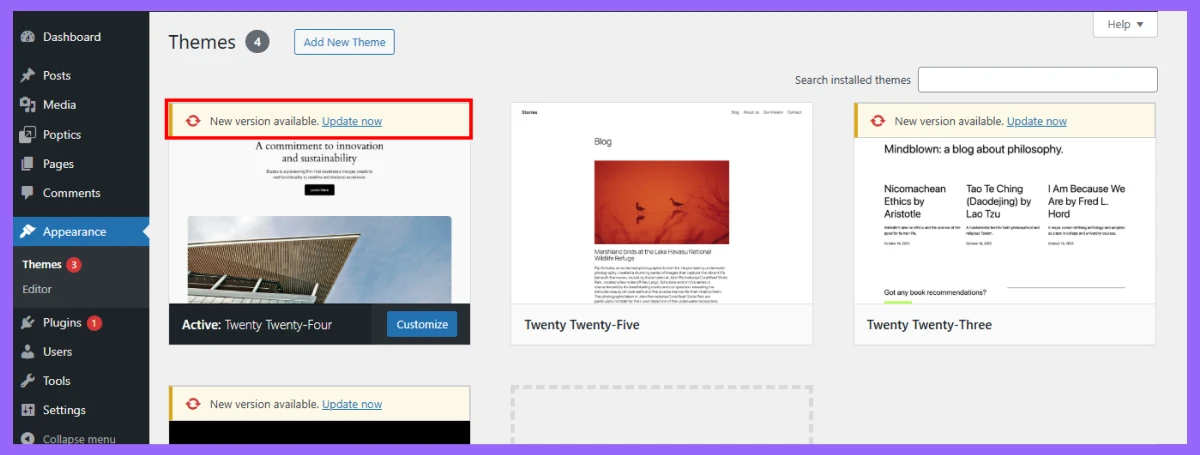Screen dimensions: 1200x455
Task: Click the Dashboard gauge icon
Action: pos(28,37)
